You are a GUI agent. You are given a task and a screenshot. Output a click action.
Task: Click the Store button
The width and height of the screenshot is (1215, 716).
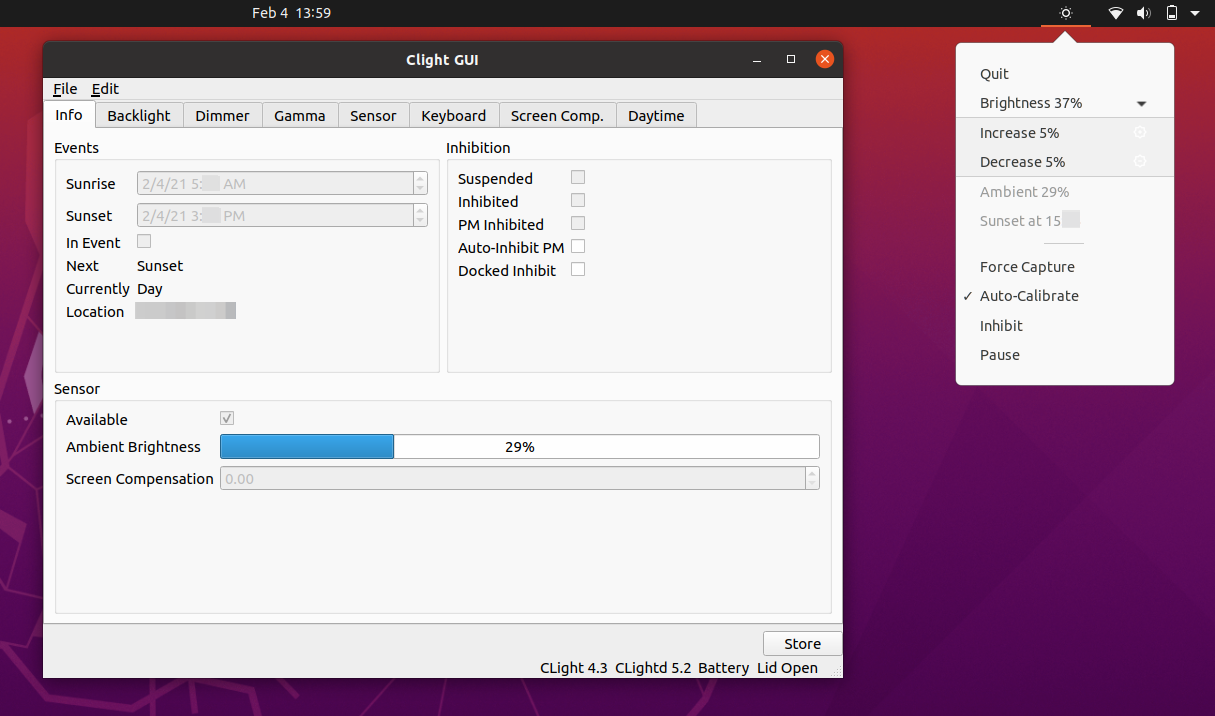[802, 644]
